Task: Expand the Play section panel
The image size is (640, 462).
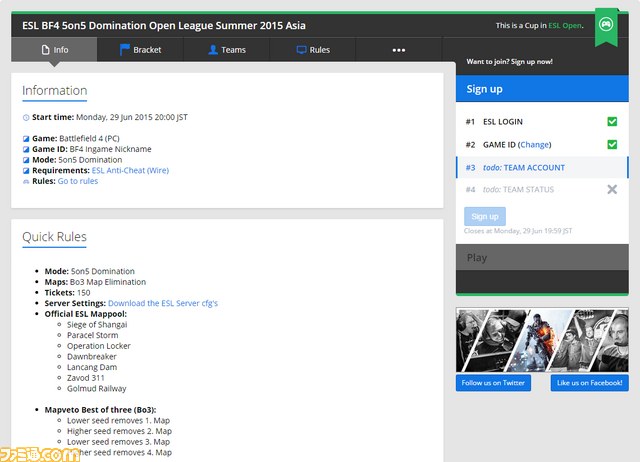Action: tap(542, 258)
